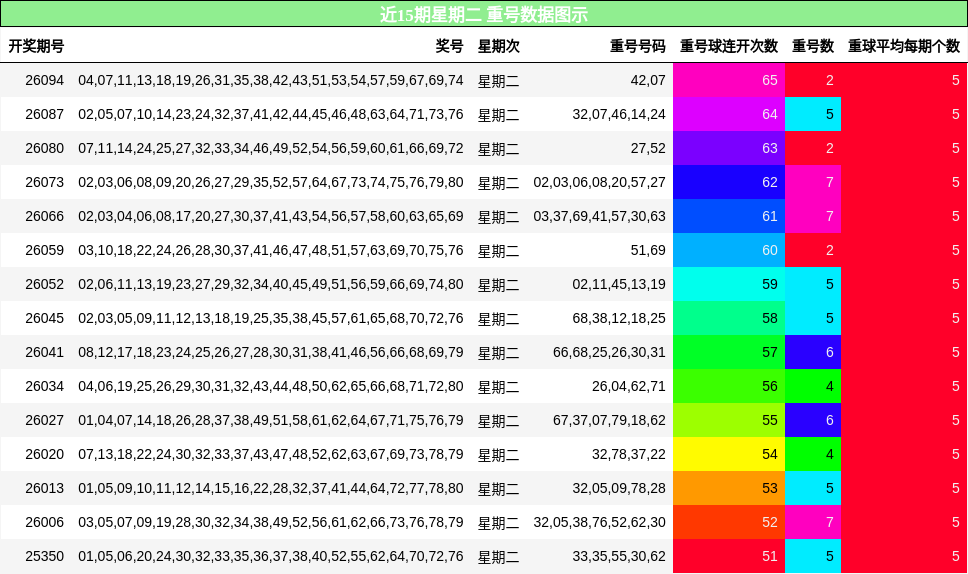Click the 重球平均每期个数 column header
This screenshot has height=574, width=968.
[x=904, y=46]
